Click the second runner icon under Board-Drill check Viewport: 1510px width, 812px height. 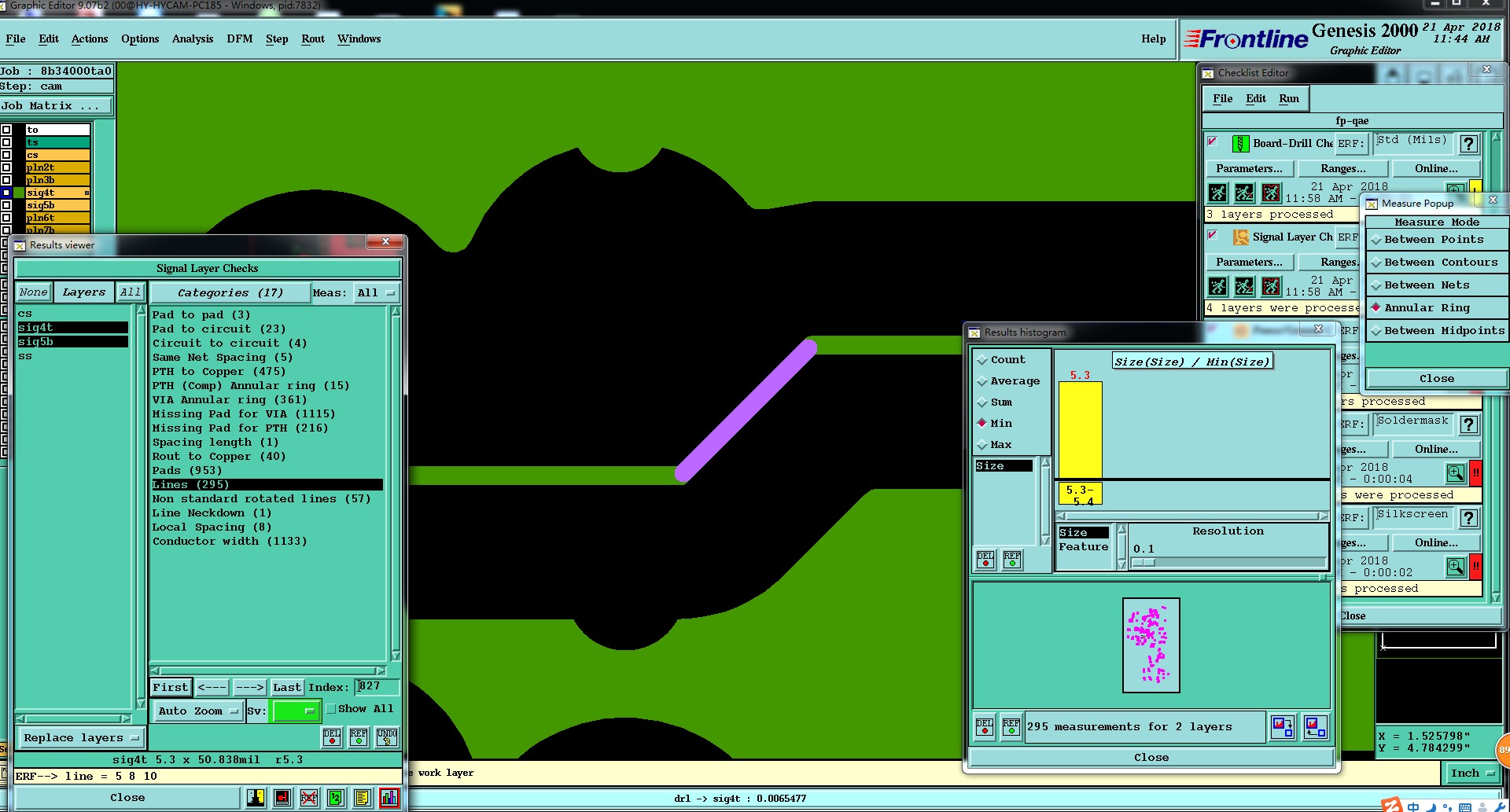(1244, 193)
